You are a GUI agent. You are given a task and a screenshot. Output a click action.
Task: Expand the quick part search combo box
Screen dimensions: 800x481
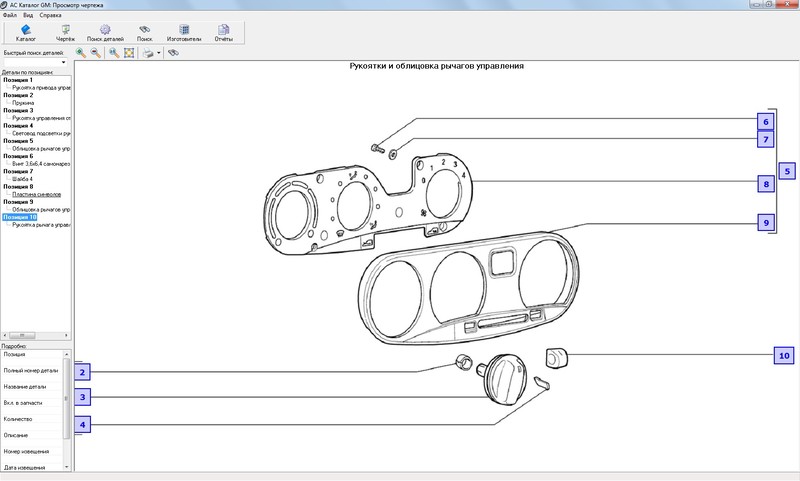64,62
